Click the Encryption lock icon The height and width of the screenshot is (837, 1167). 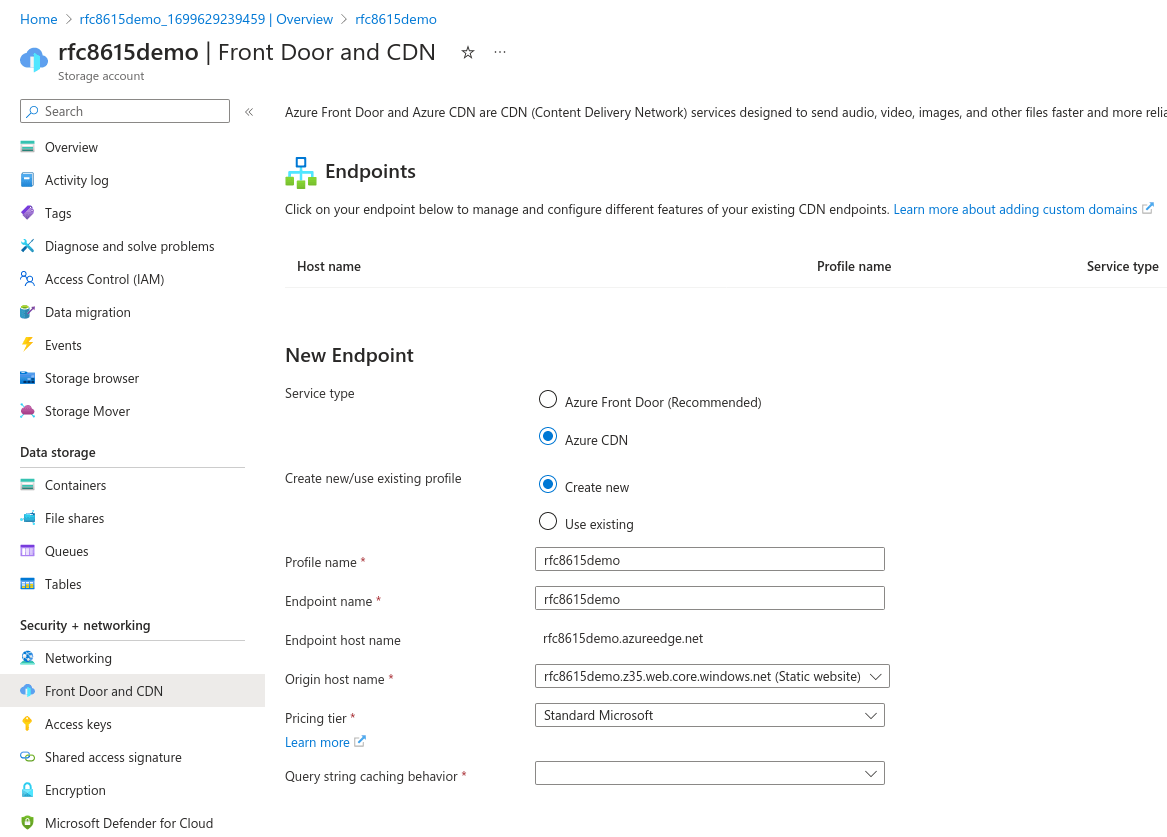click(28, 789)
